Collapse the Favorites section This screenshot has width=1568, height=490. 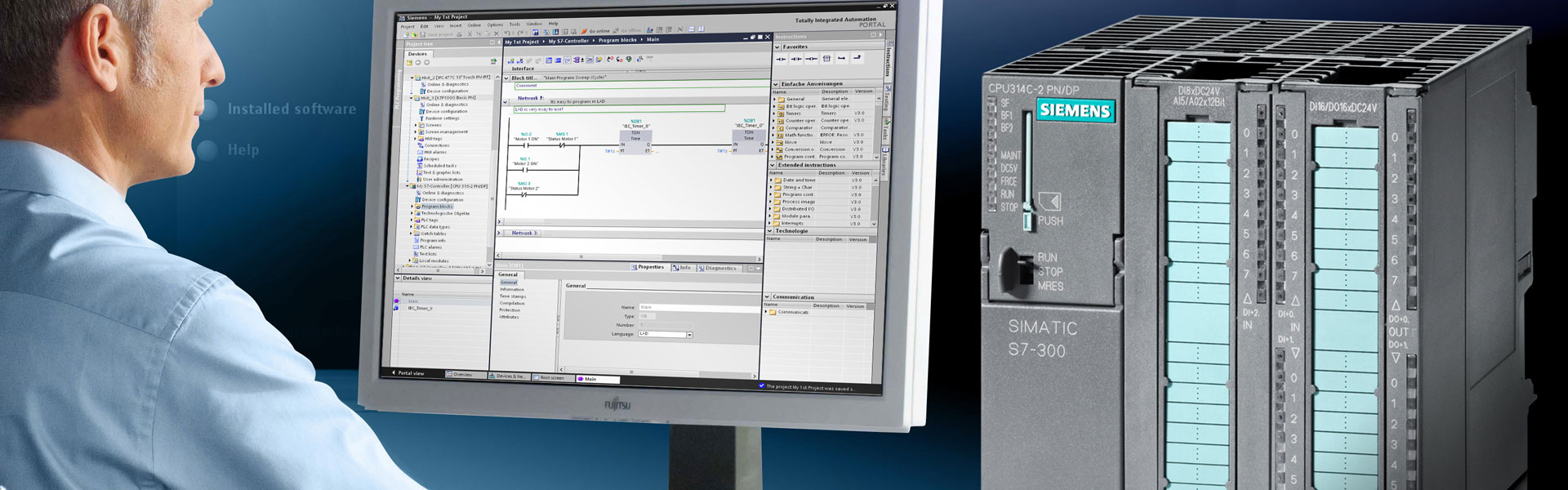tap(777, 47)
